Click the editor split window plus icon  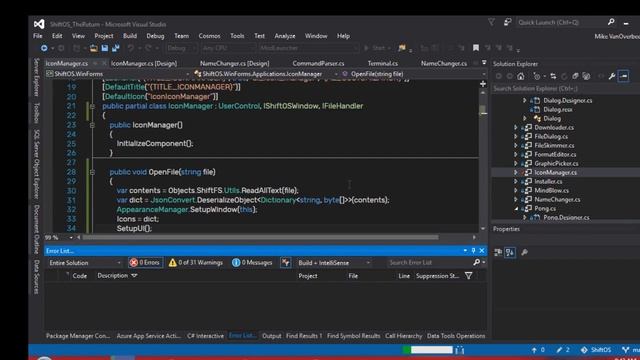tap(483, 84)
